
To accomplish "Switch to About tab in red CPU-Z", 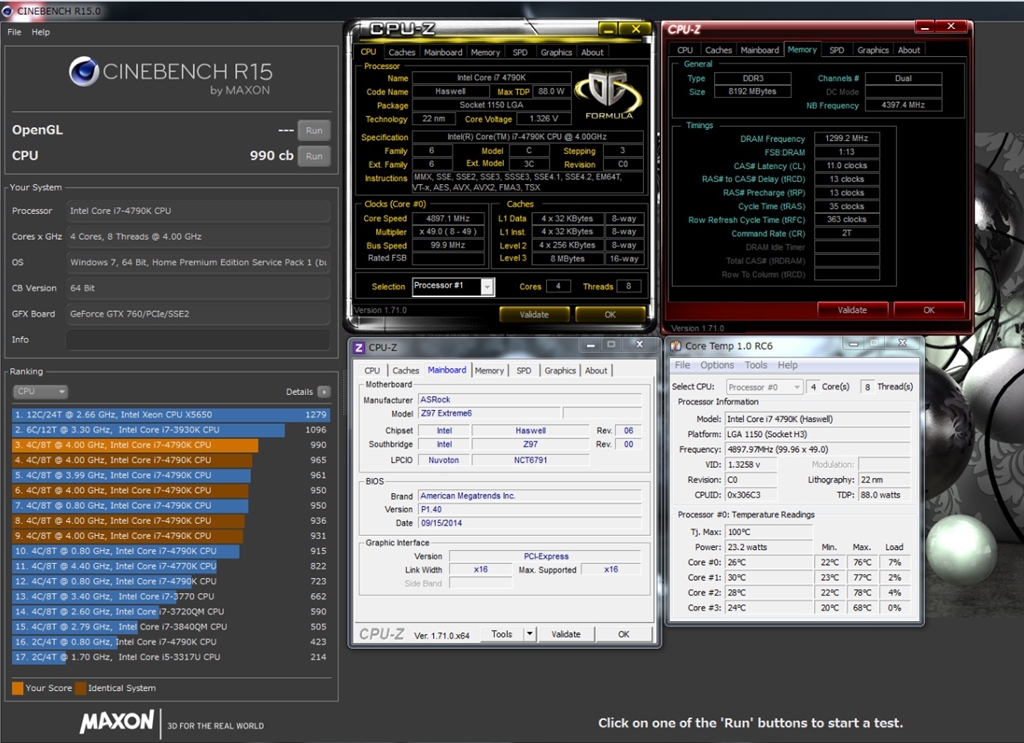I will tap(908, 50).
